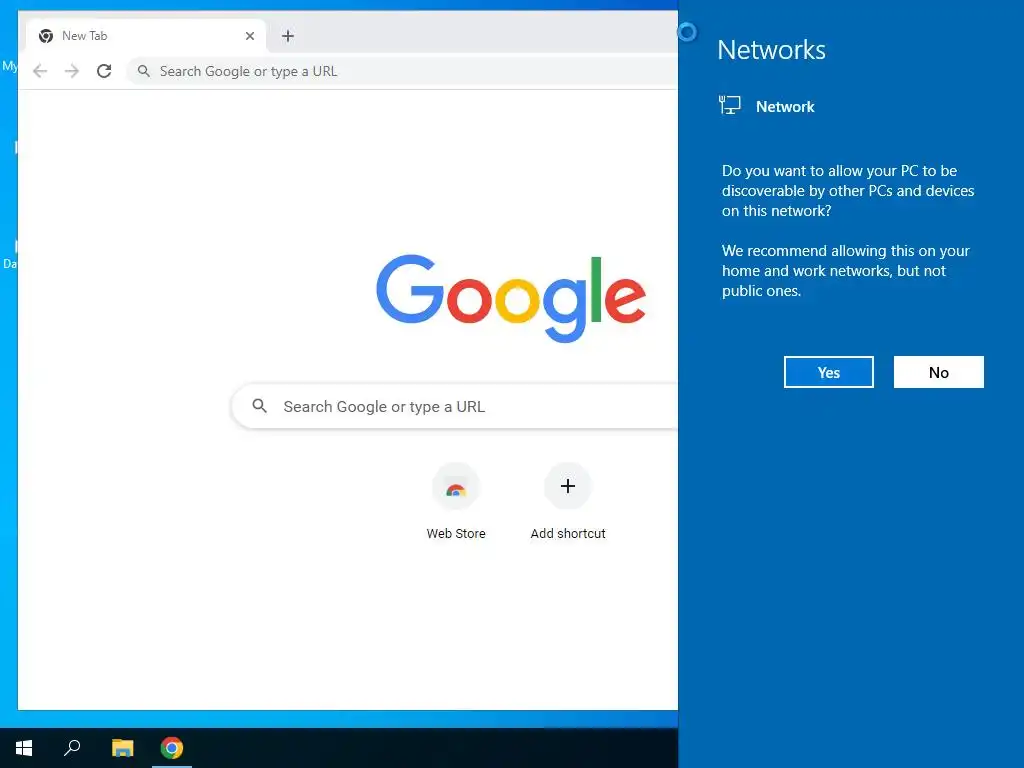Screen dimensions: 1024x768
Task: Click the Chrome back arrow
Action: [40, 71]
